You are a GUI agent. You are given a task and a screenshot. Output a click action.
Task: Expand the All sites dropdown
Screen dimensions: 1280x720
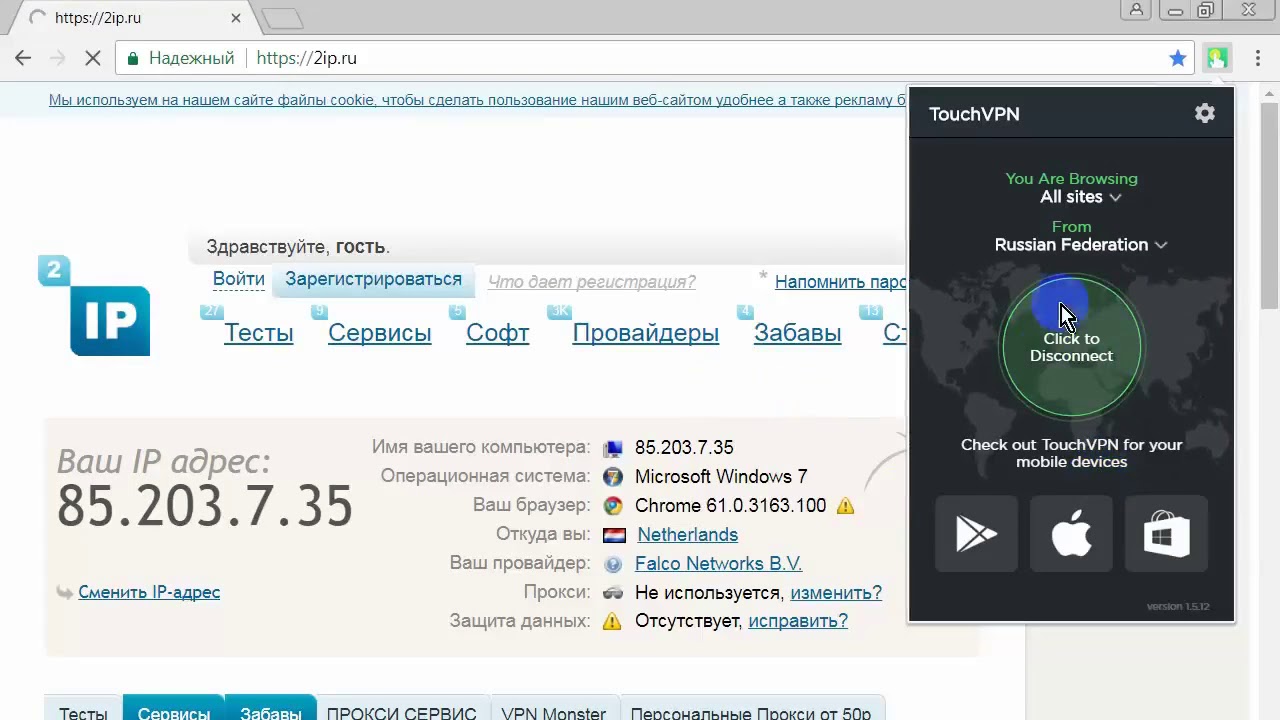(1080, 197)
